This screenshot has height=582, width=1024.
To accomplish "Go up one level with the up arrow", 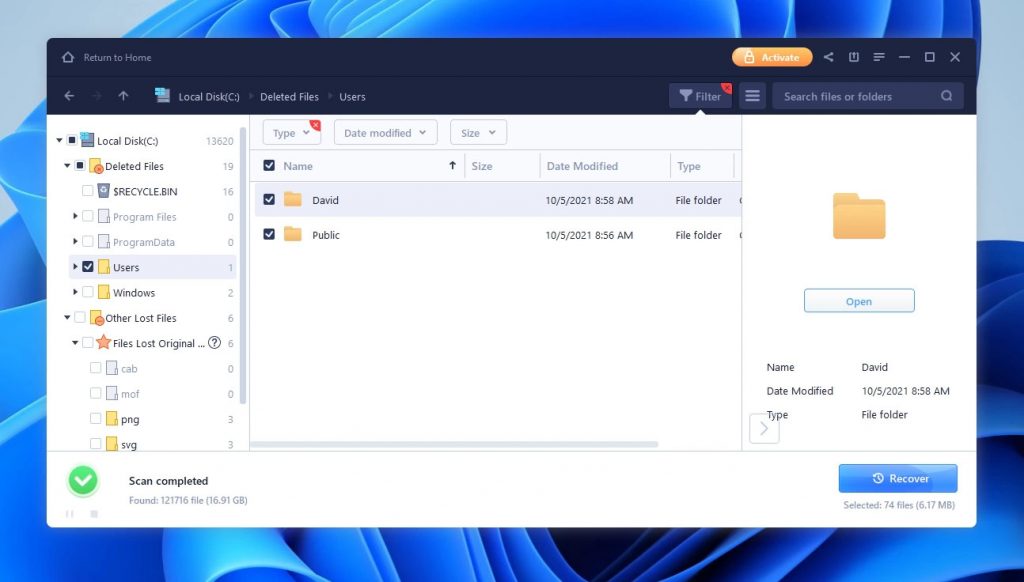I will click(122, 96).
